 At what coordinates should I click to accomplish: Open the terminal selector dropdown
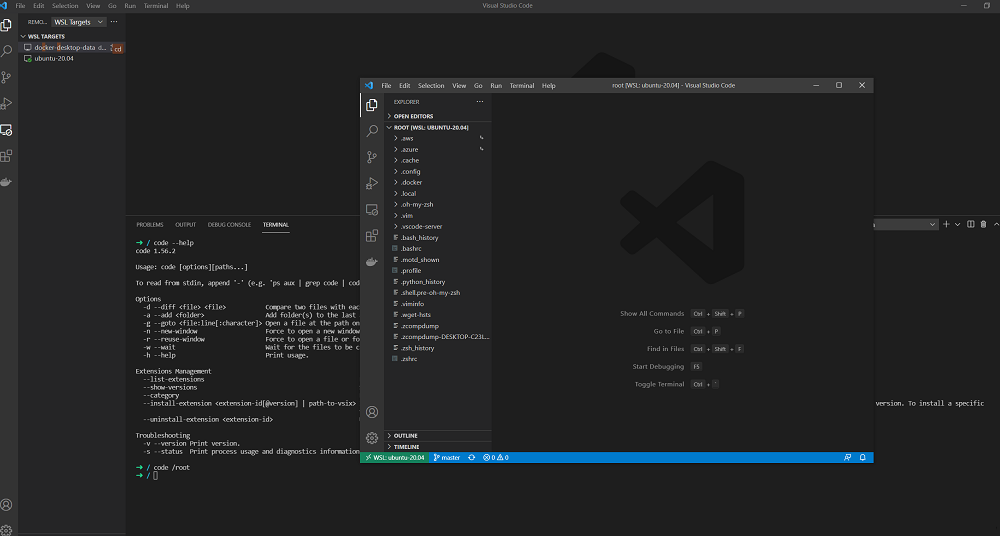[906, 224]
